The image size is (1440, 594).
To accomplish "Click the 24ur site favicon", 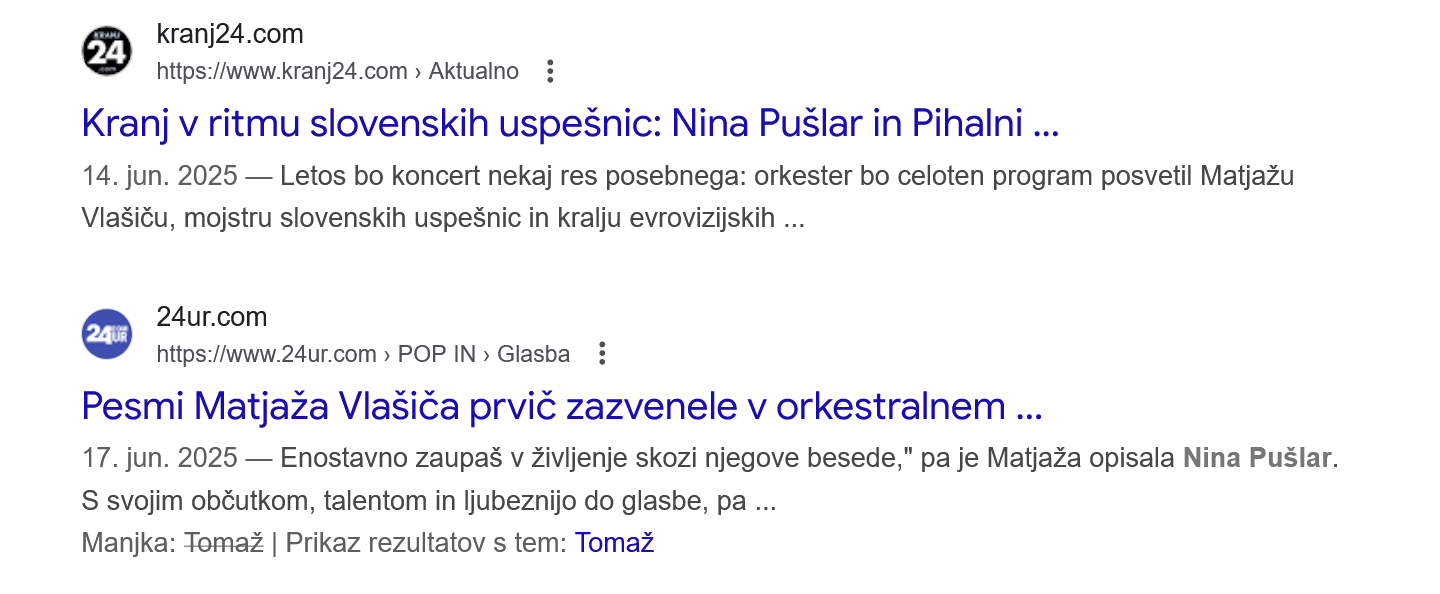I will click(x=106, y=334).
